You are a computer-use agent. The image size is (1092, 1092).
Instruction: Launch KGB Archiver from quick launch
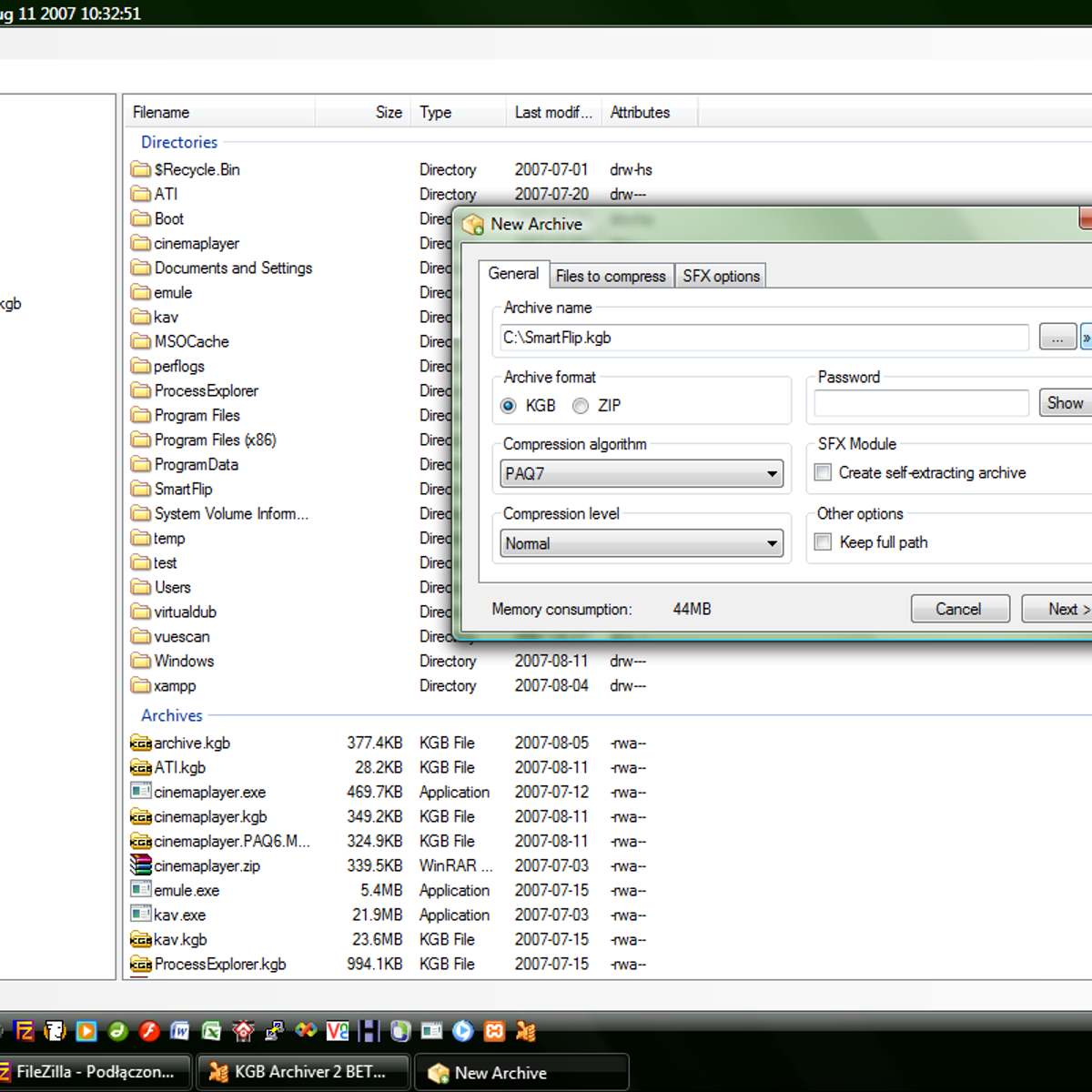526,1031
